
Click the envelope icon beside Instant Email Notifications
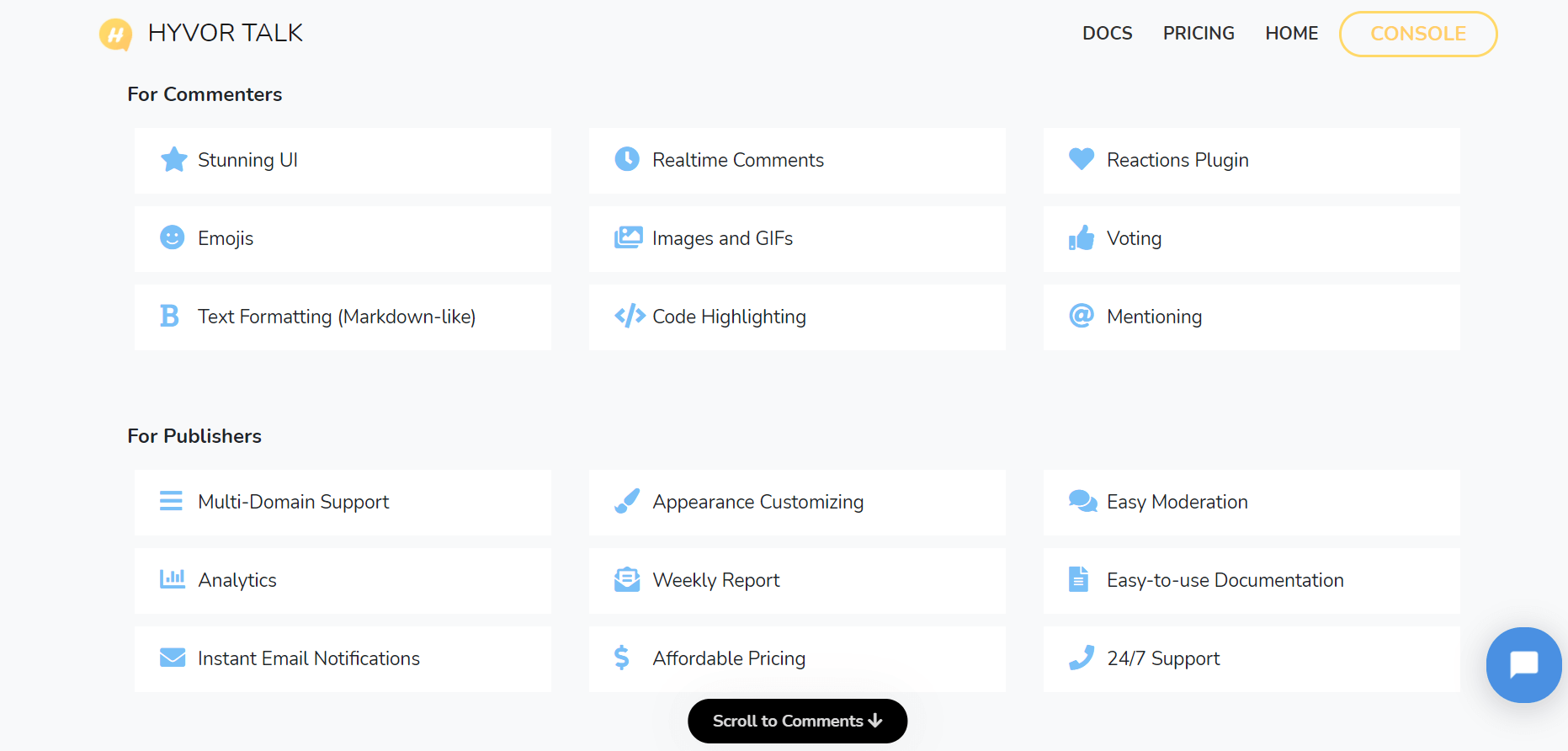click(x=173, y=657)
